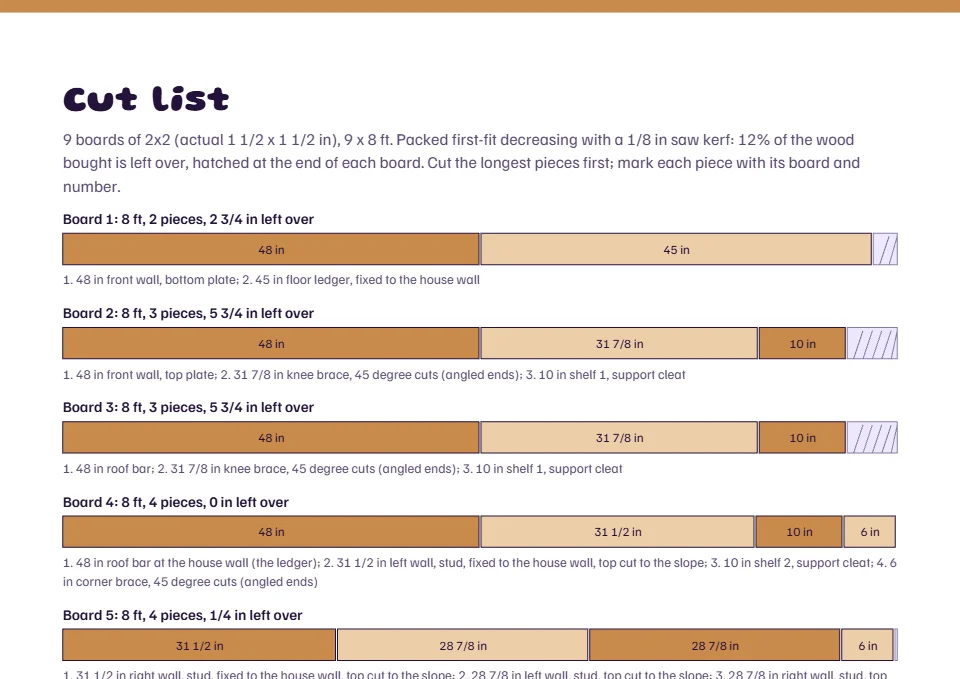Click the 31 7/8 in piece on Board 2
Screen dimensions: 960x679
pos(619,343)
